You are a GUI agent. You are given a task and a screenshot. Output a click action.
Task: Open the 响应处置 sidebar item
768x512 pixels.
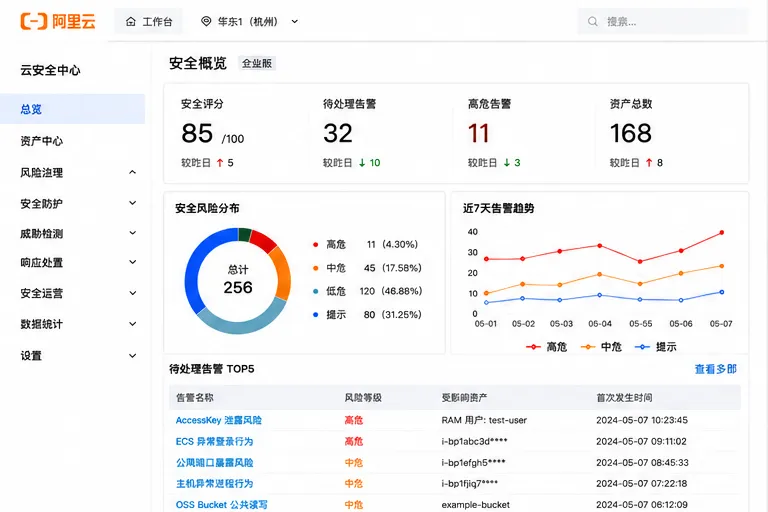tap(42, 263)
